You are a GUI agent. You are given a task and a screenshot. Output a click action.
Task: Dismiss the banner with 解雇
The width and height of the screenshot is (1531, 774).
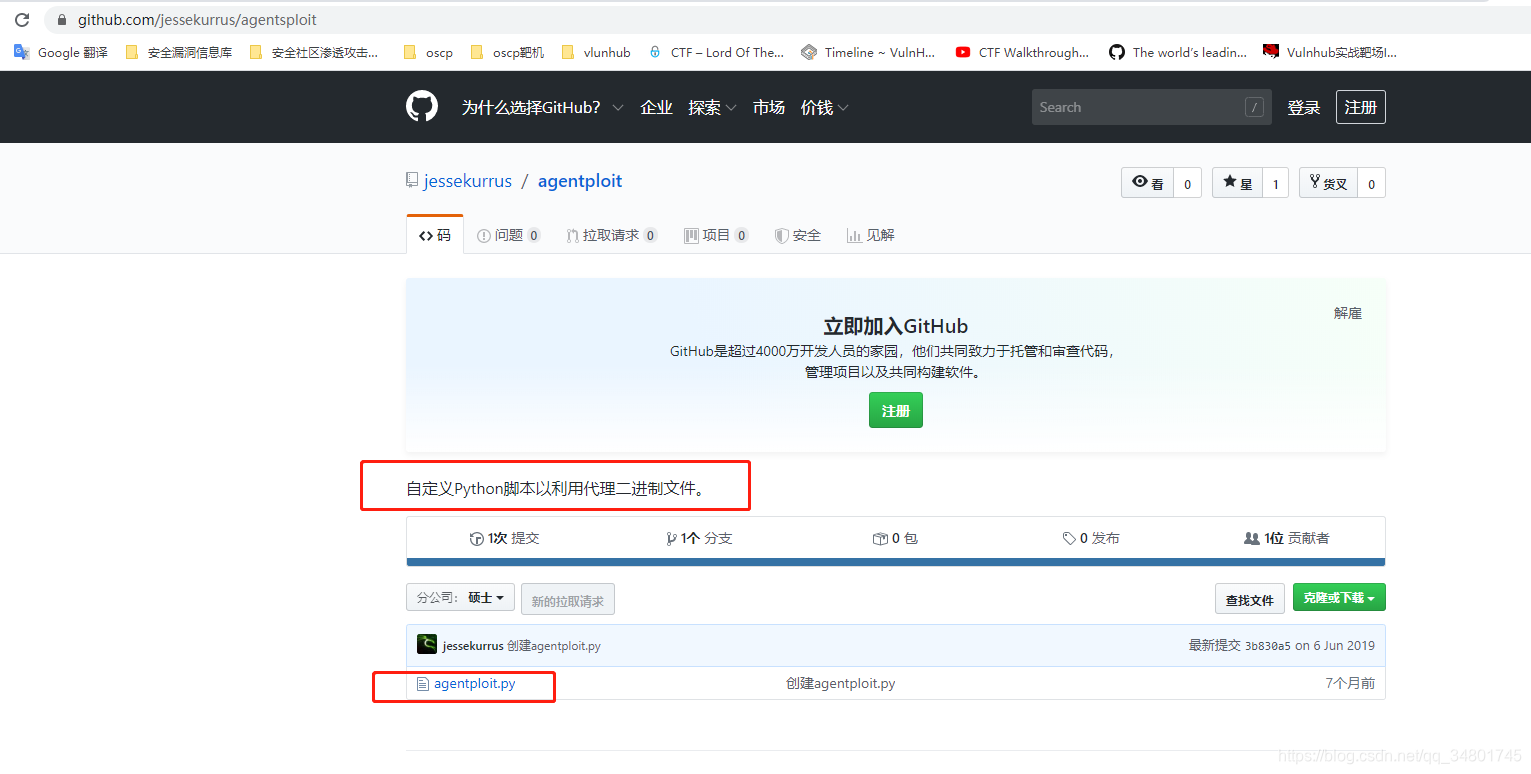pyautogui.click(x=1347, y=313)
